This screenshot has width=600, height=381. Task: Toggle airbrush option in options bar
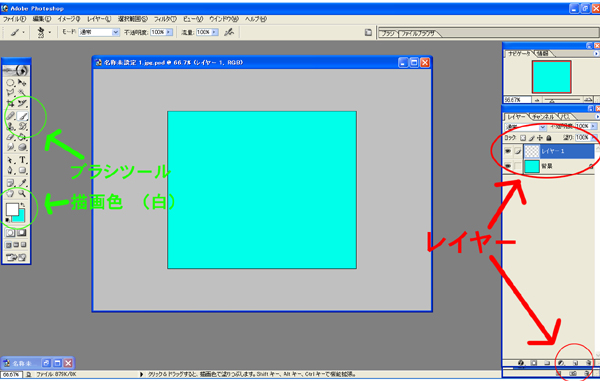tap(229, 33)
